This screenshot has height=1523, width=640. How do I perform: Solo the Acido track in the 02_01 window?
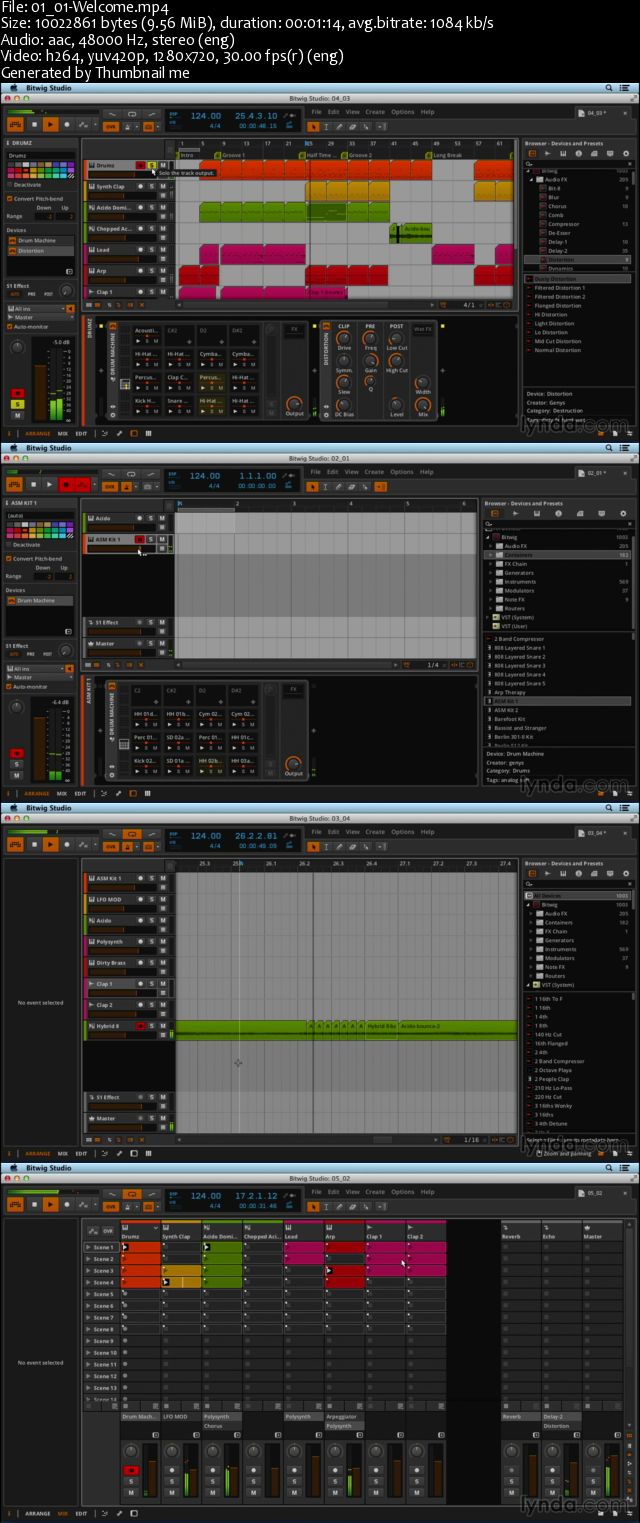pyautogui.click(x=151, y=518)
